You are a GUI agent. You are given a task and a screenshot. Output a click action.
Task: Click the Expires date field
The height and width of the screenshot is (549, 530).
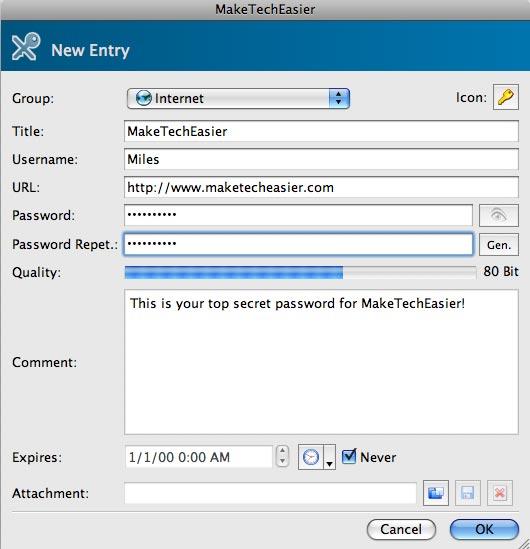click(198, 457)
